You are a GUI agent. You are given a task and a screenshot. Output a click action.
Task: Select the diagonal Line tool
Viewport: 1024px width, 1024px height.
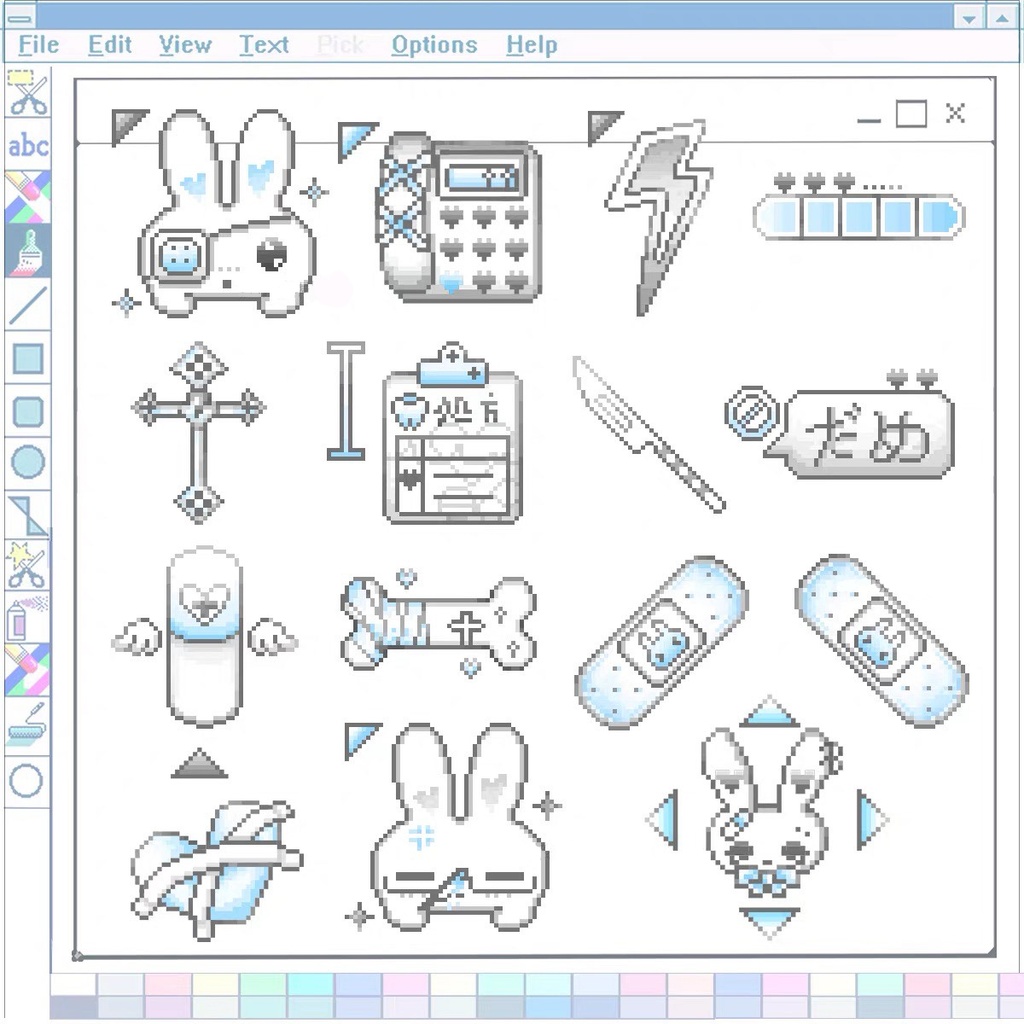tap(27, 304)
